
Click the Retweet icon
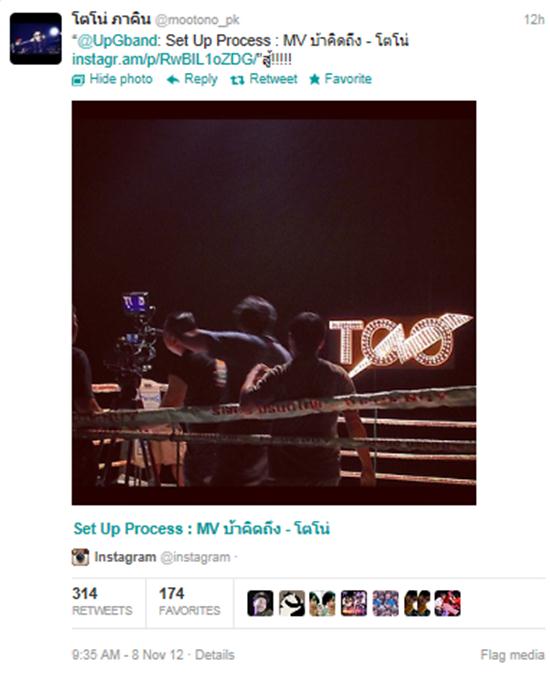[237, 80]
